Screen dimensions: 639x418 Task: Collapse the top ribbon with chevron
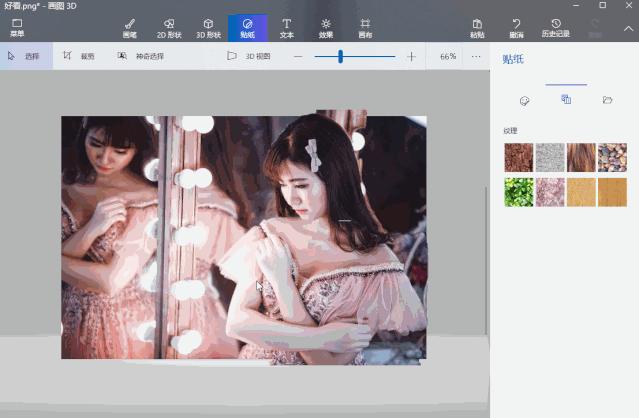pos(628,29)
